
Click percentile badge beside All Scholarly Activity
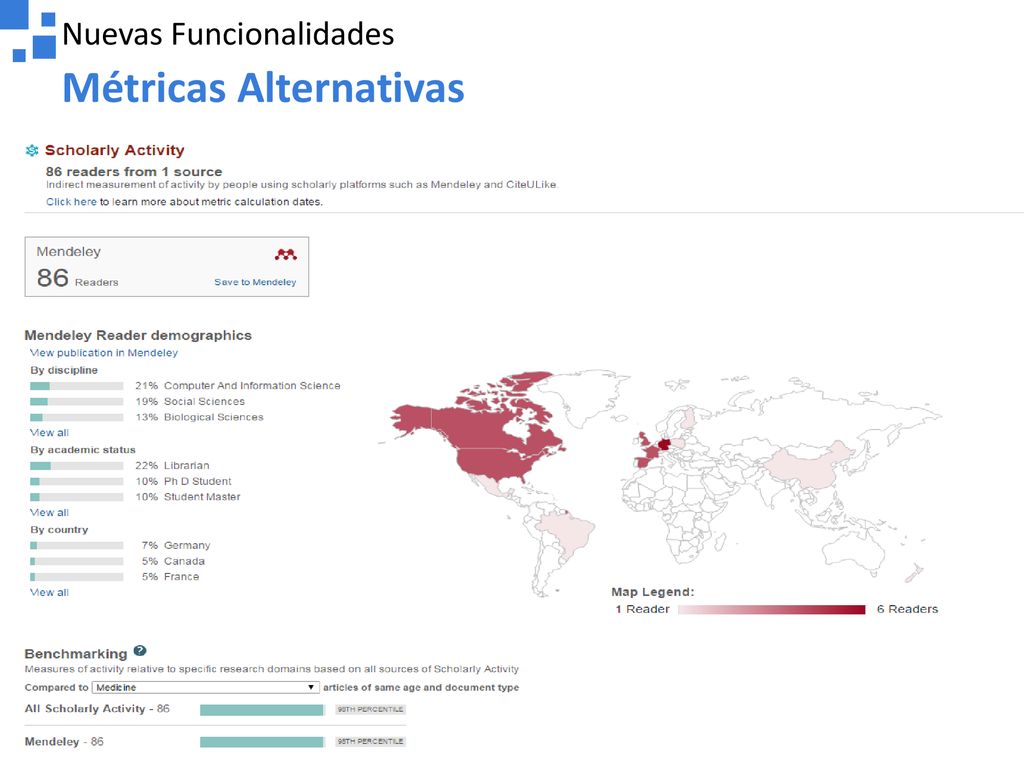click(370, 709)
